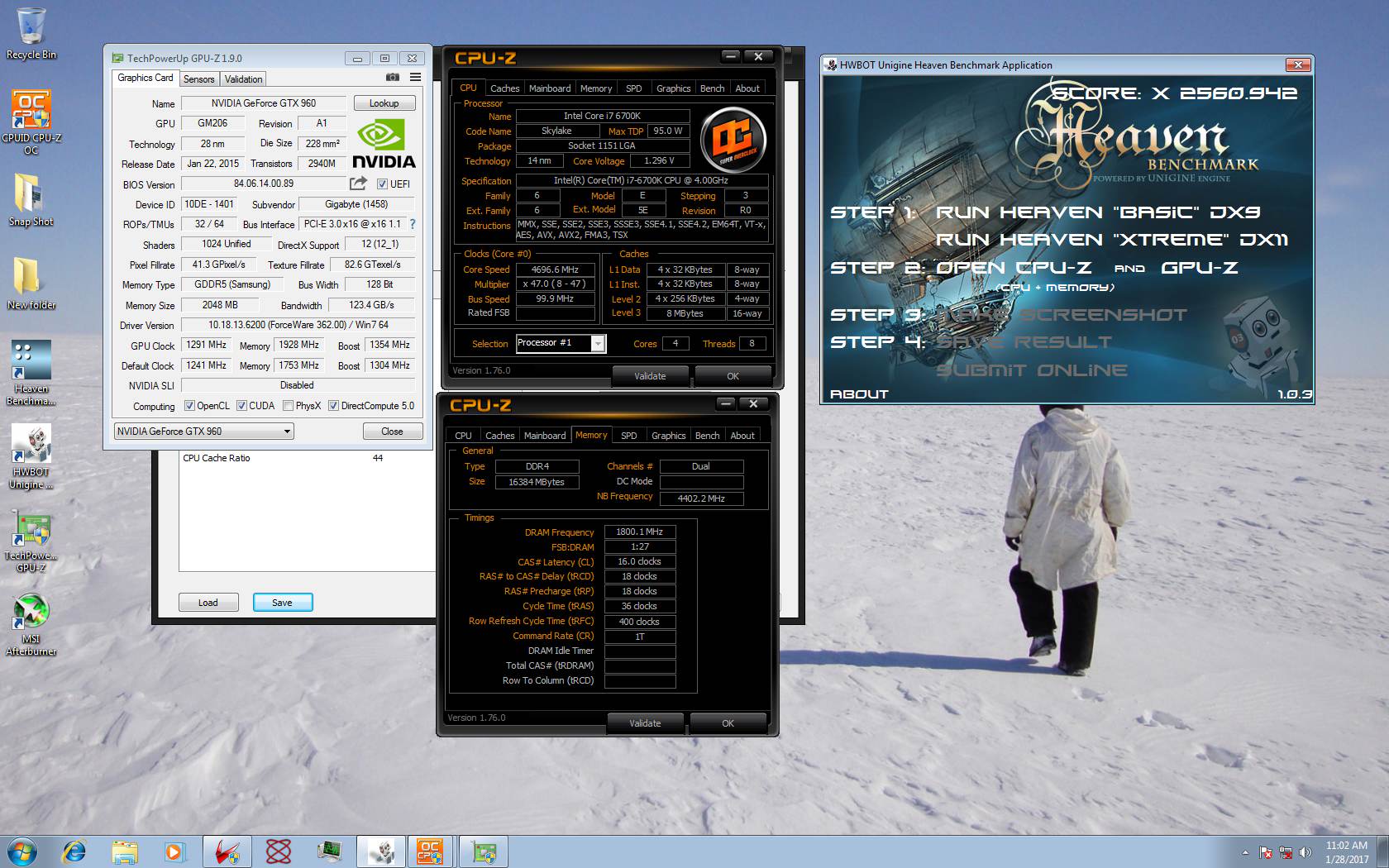Click the Bus Interface question mark help
Screen dimensions: 1389x868
pyautogui.click(x=413, y=224)
